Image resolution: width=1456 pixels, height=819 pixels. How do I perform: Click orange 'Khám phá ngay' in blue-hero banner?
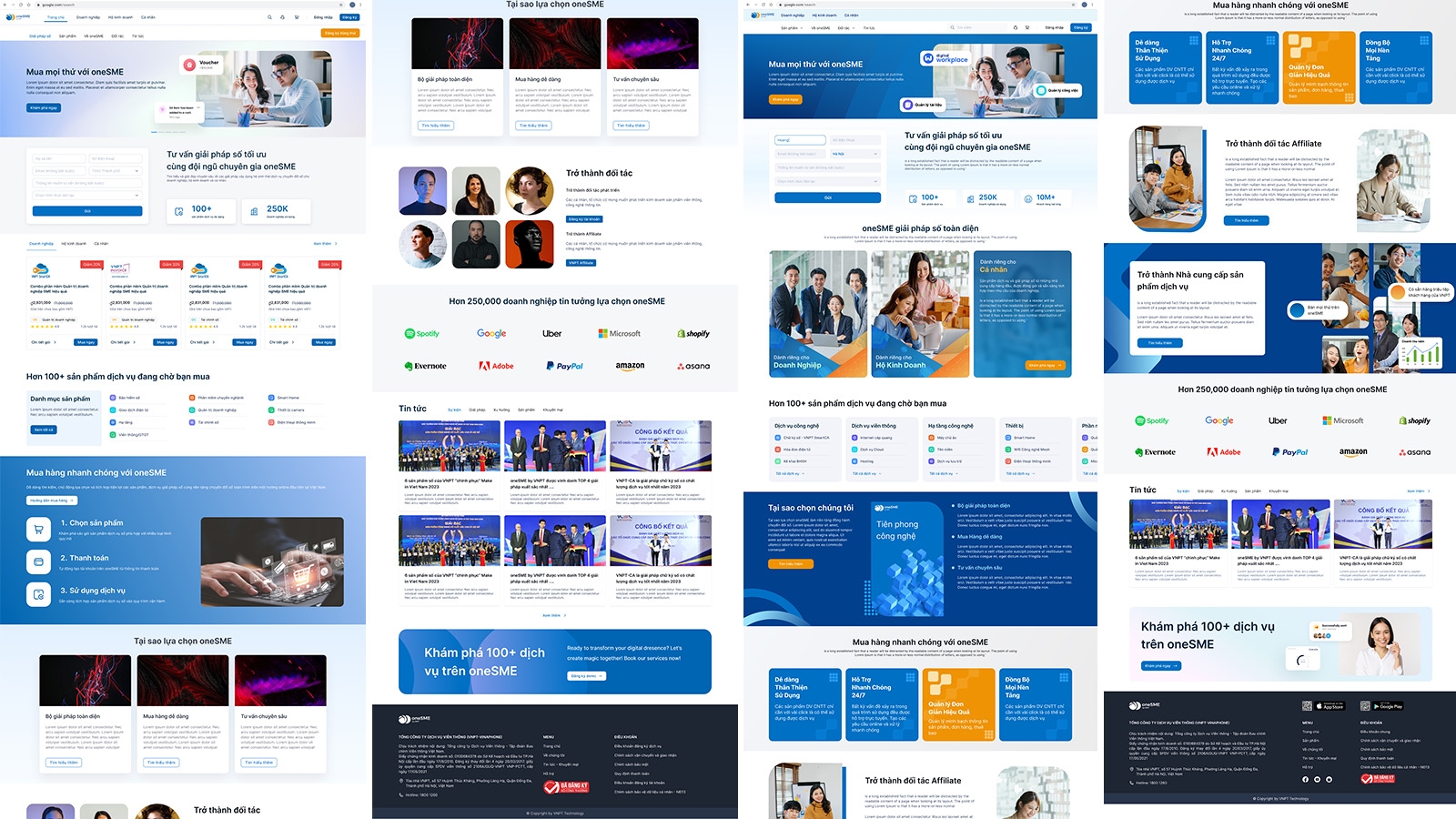click(x=785, y=99)
